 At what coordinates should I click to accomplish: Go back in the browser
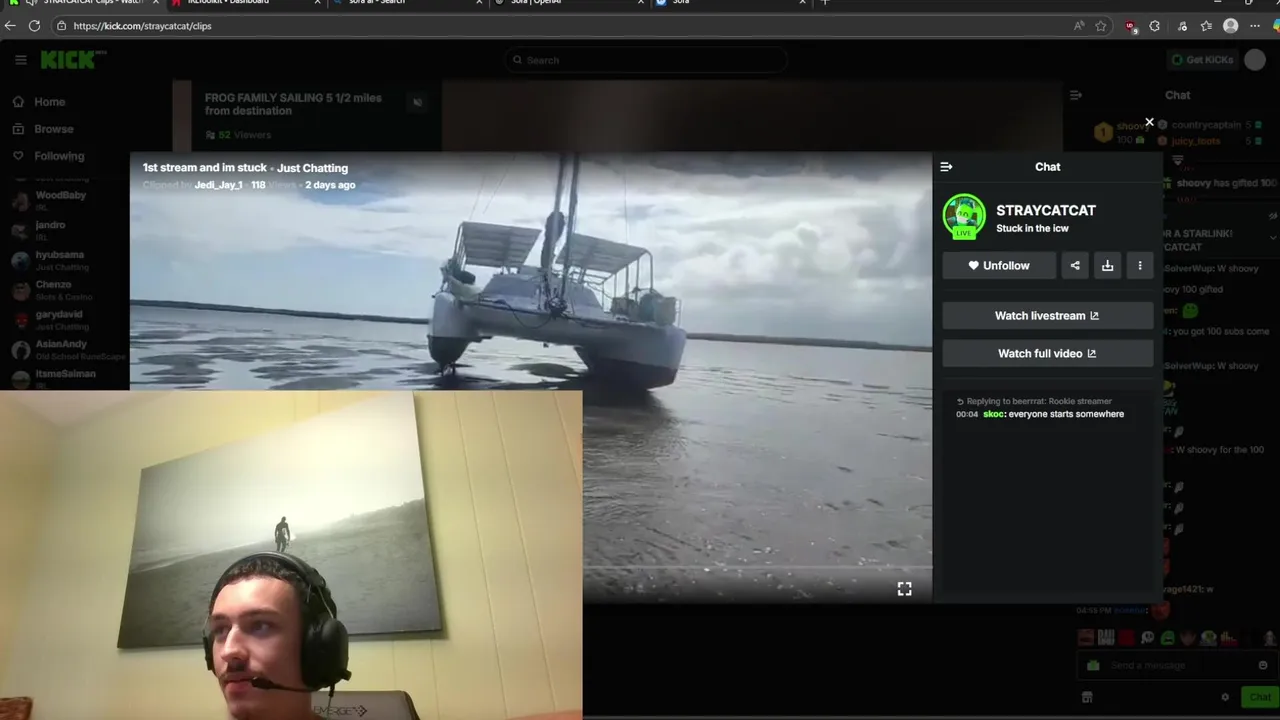click(11, 26)
